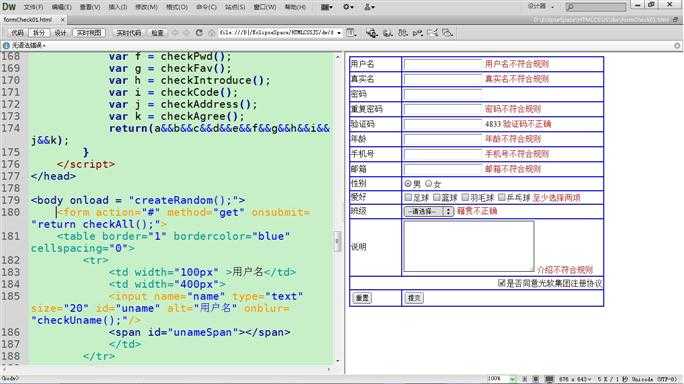684x384 pixels.
Task: Tick the agreement checkbox for 光软集团注册协议
Action: pos(502,283)
